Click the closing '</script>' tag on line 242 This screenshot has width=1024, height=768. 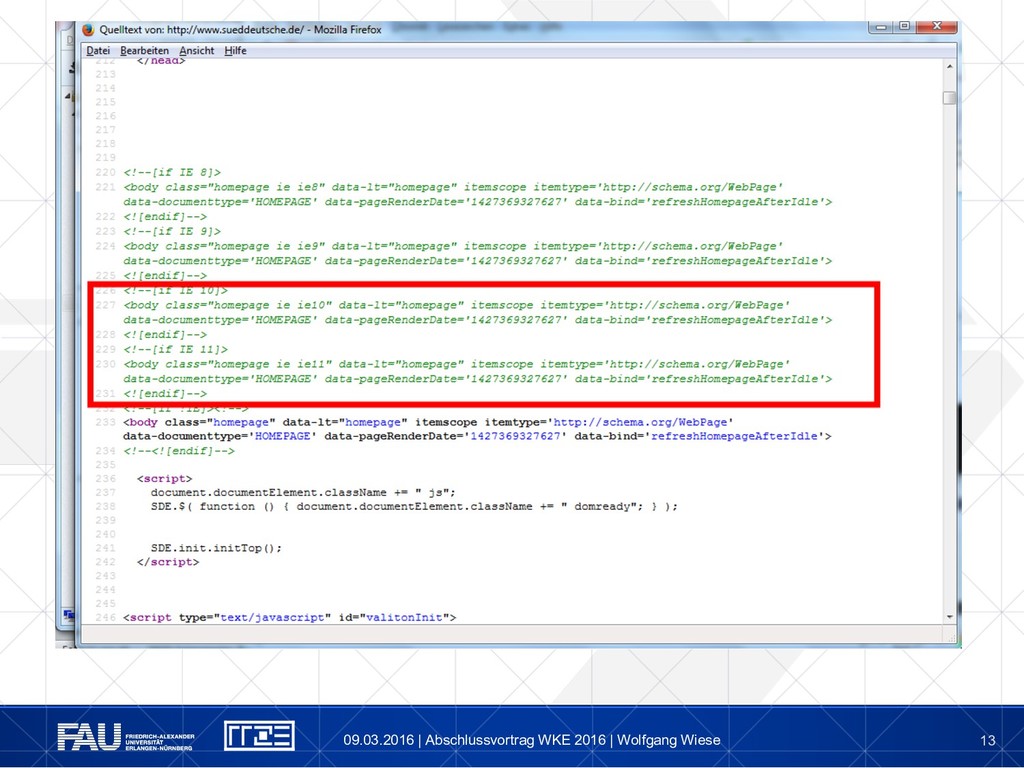click(168, 562)
